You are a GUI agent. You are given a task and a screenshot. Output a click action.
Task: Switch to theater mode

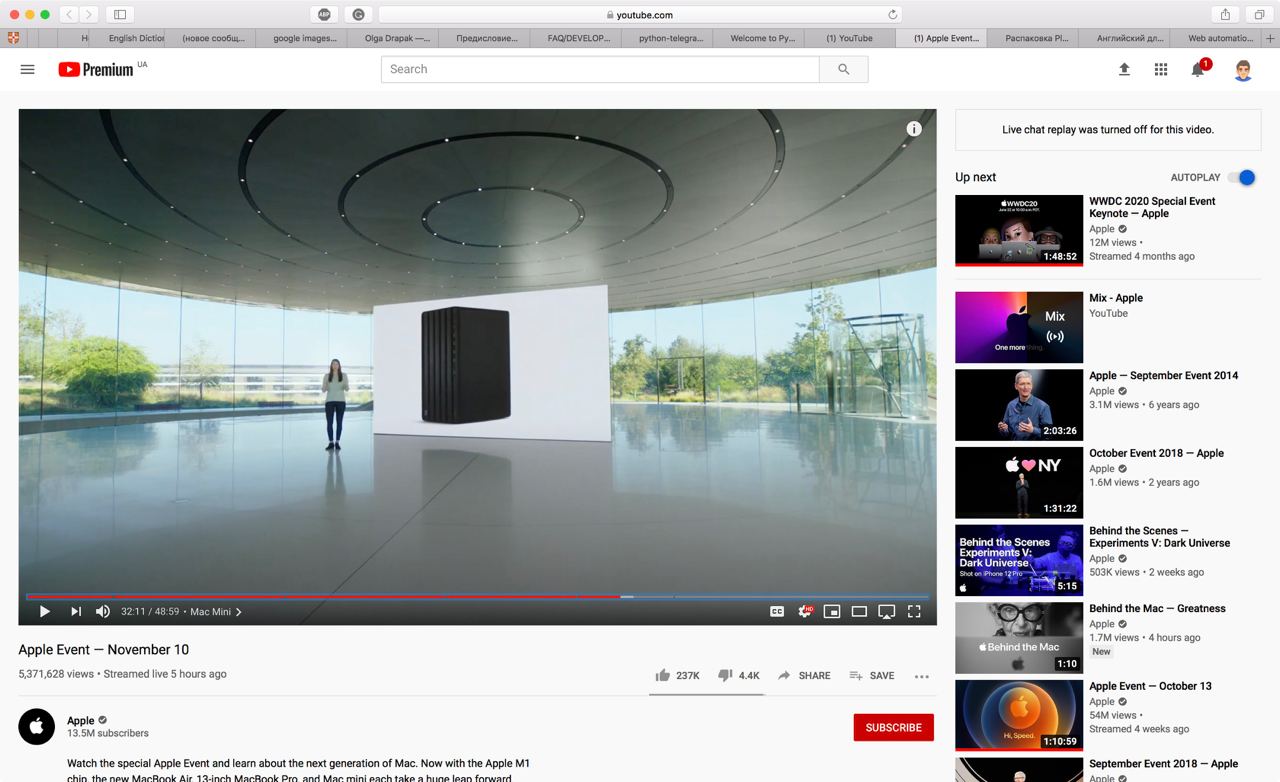pyautogui.click(x=859, y=611)
